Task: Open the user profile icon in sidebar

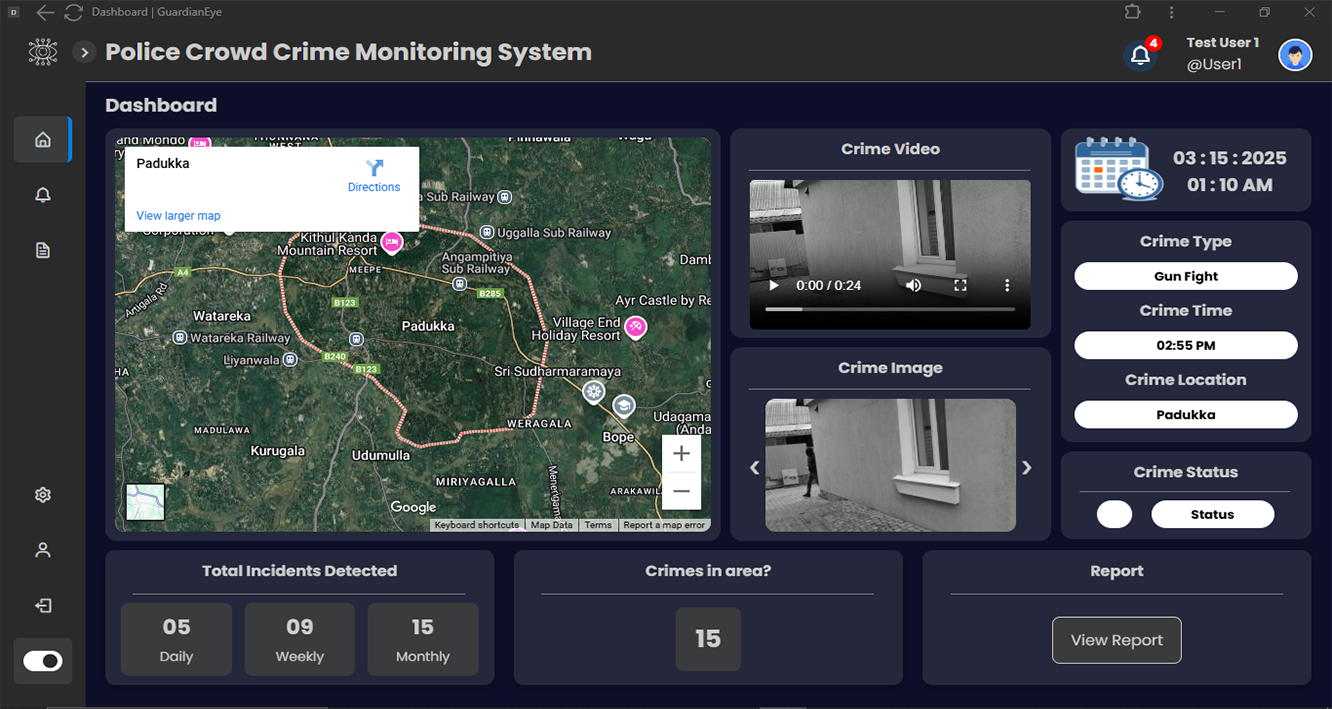Action: click(42, 549)
